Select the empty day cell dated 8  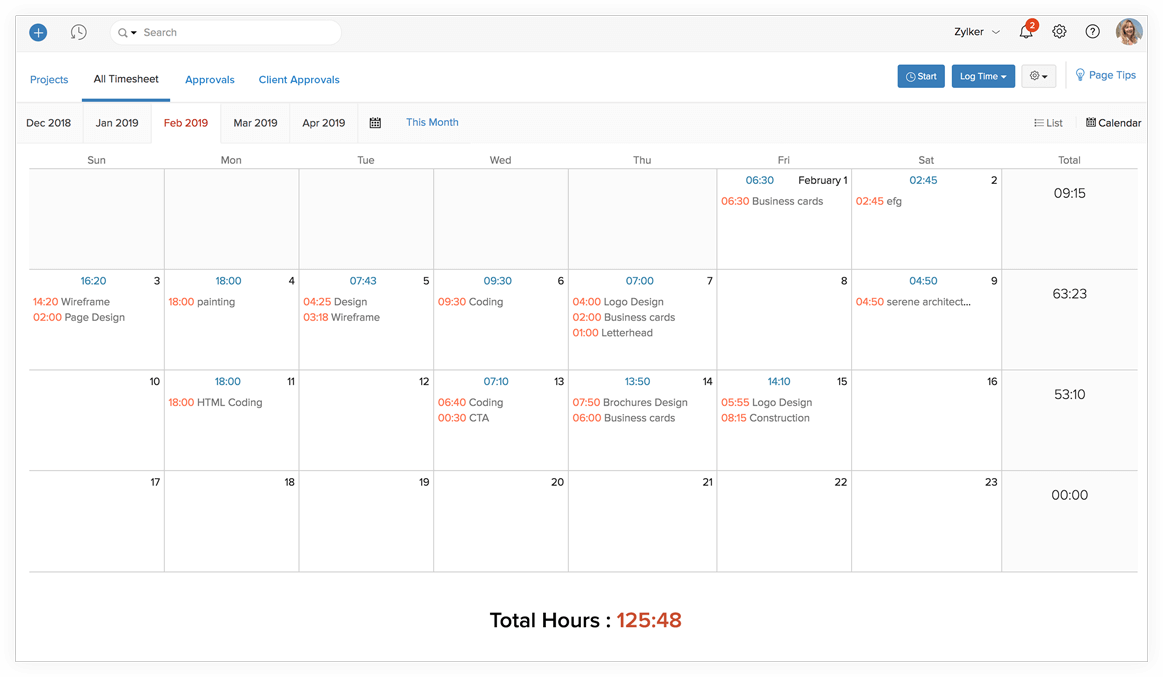(784, 320)
